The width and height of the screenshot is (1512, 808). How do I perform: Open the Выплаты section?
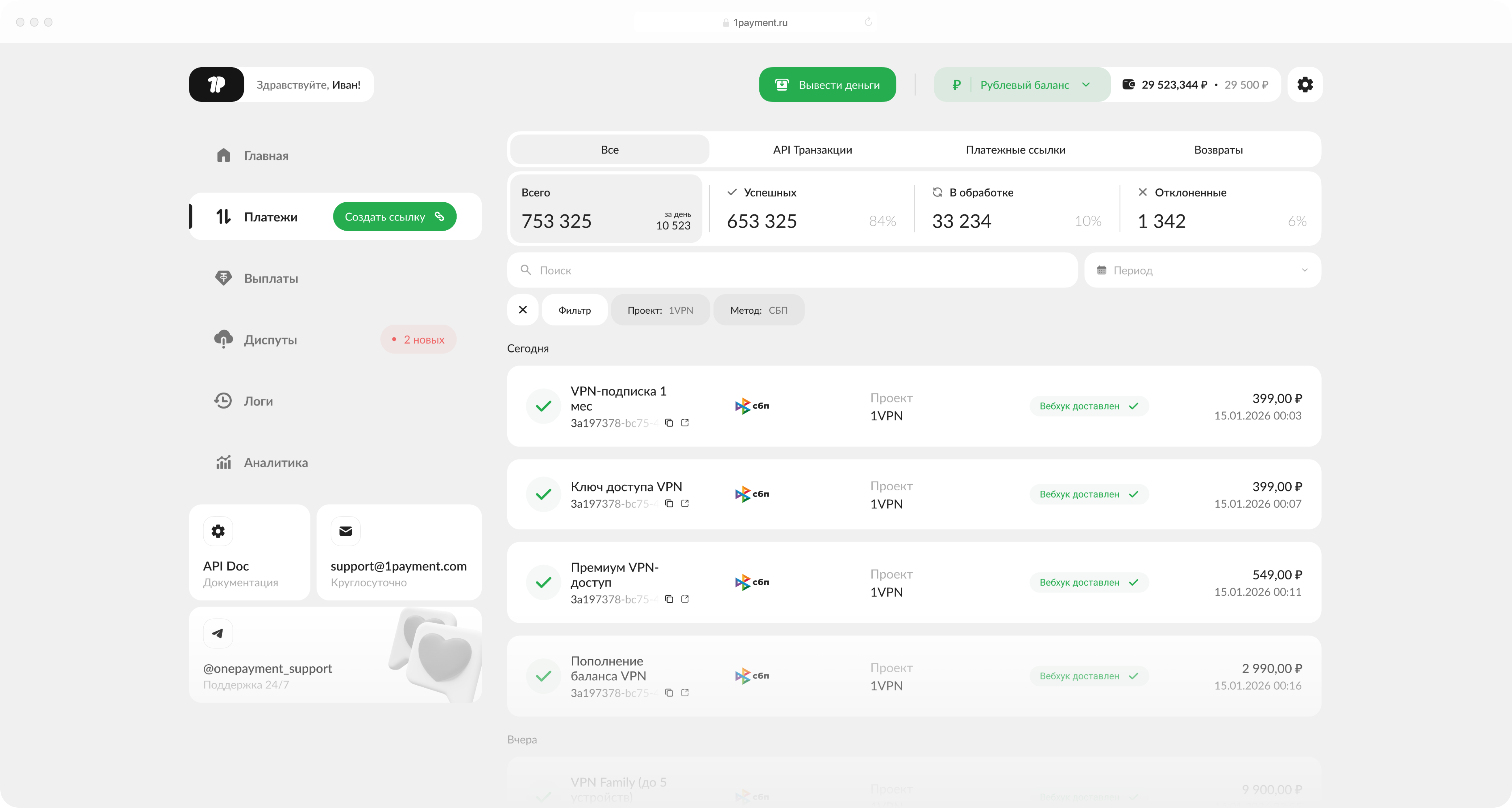[271, 278]
